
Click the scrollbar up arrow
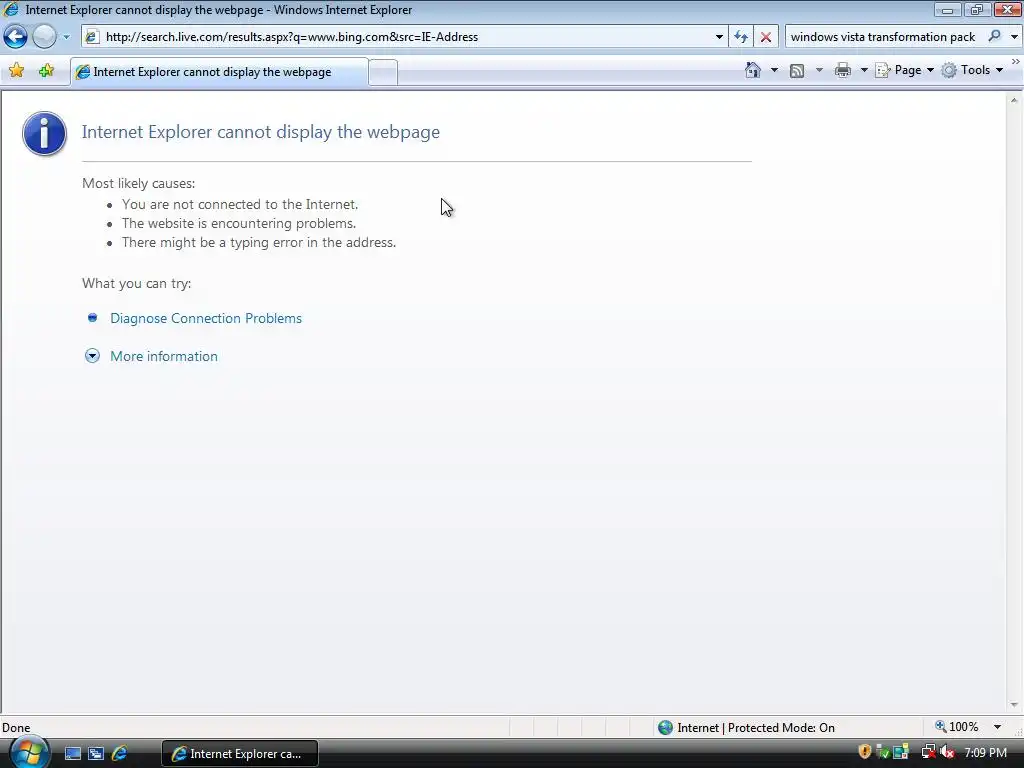(x=1014, y=100)
